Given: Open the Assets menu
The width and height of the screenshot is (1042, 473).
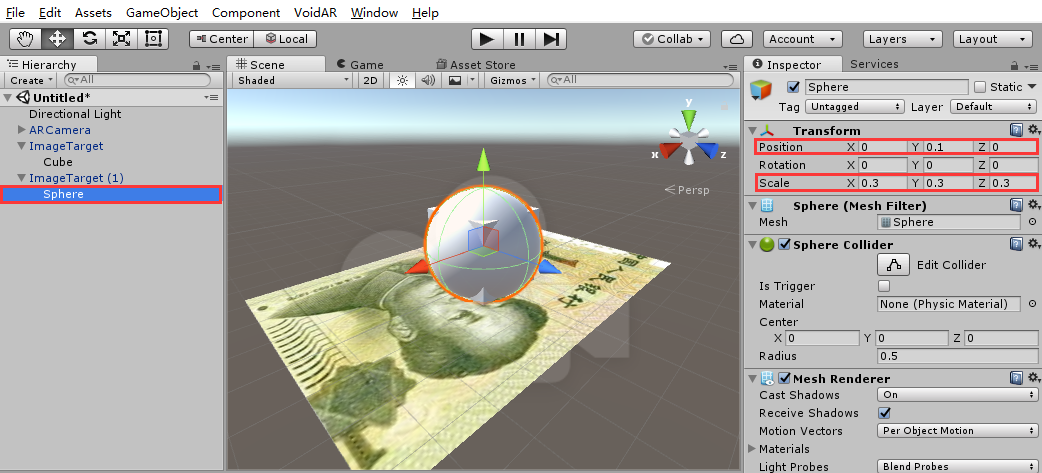Looking at the screenshot, I should coord(93,13).
